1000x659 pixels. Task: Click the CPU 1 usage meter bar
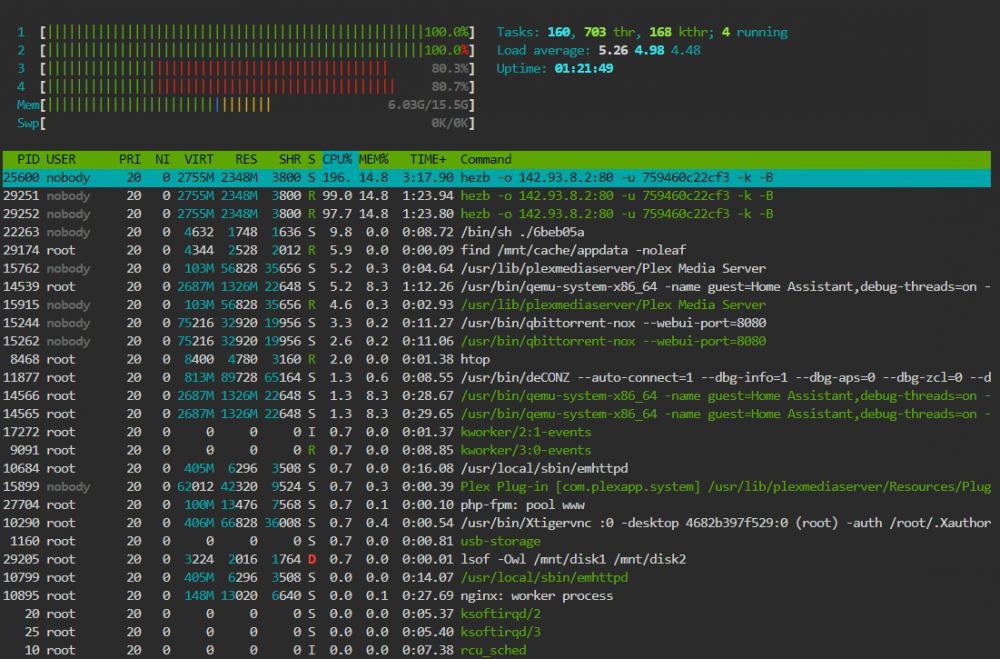pyautogui.click(x=258, y=32)
